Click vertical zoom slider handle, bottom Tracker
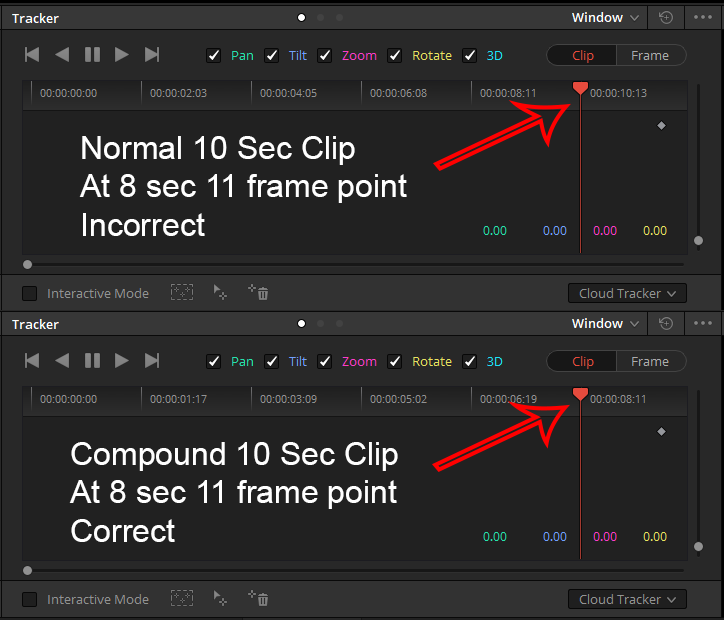 (699, 547)
